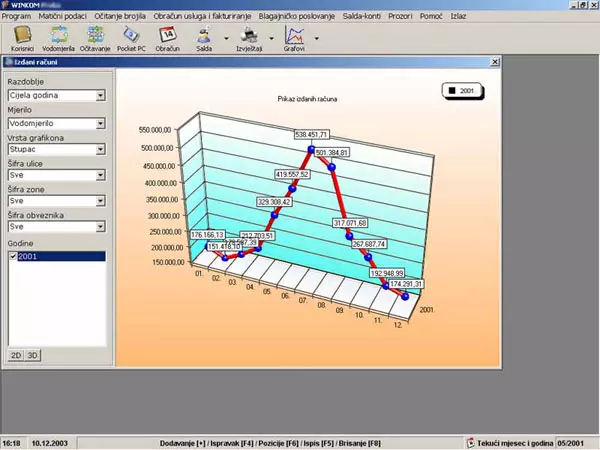Click the 2001 legend color swatch
This screenshot has width=600, height=450.
[451, 91]
